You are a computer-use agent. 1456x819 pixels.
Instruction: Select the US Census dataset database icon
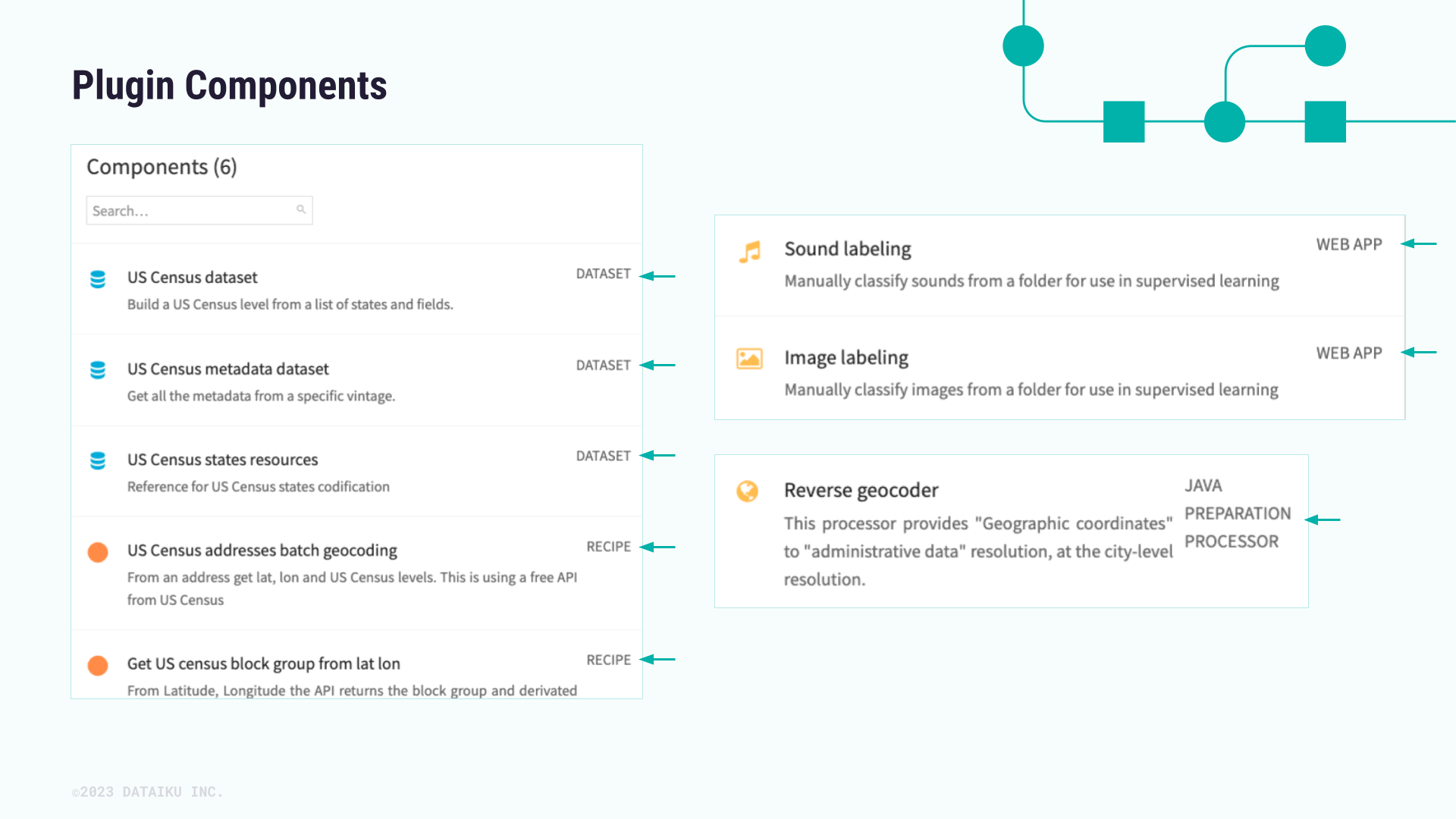(x=98, y=279)
